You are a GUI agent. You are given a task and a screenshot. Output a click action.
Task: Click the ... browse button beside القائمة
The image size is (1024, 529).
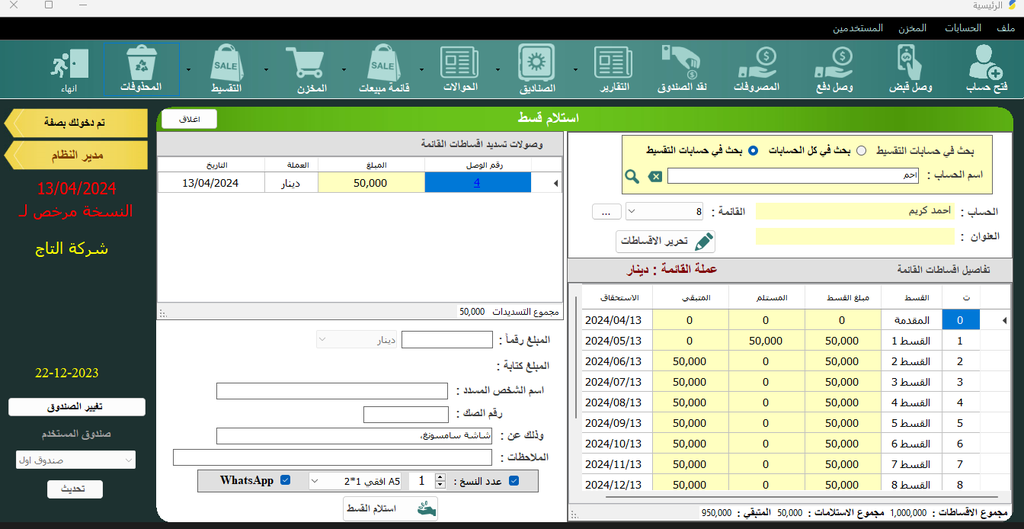tap(606, 212)
